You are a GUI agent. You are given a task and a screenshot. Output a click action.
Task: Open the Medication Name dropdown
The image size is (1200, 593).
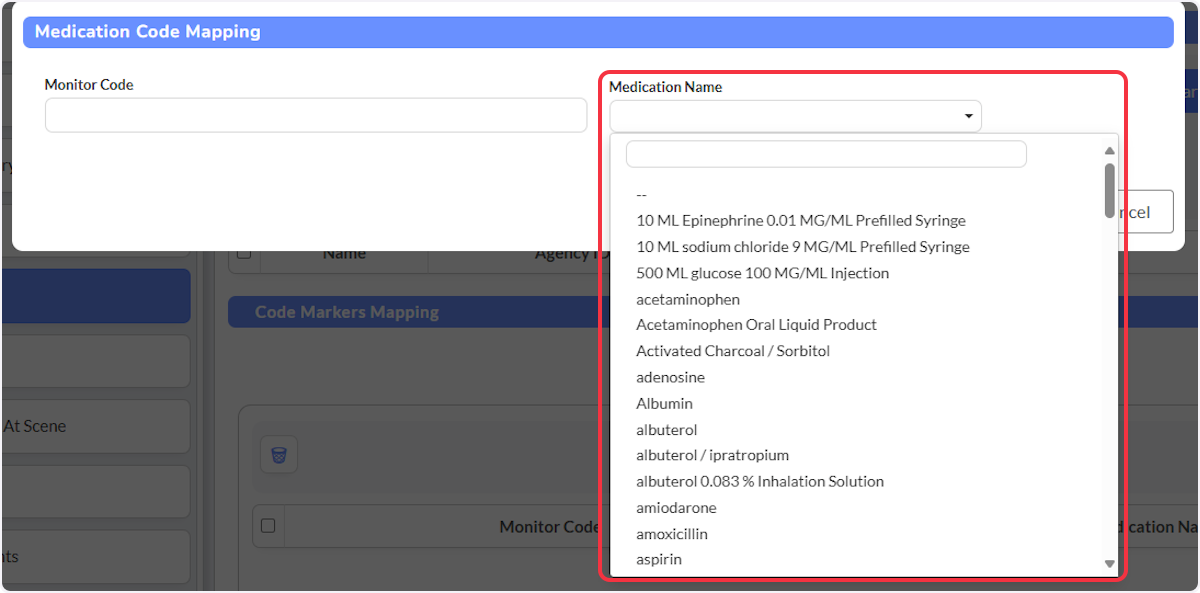point(795,116)
